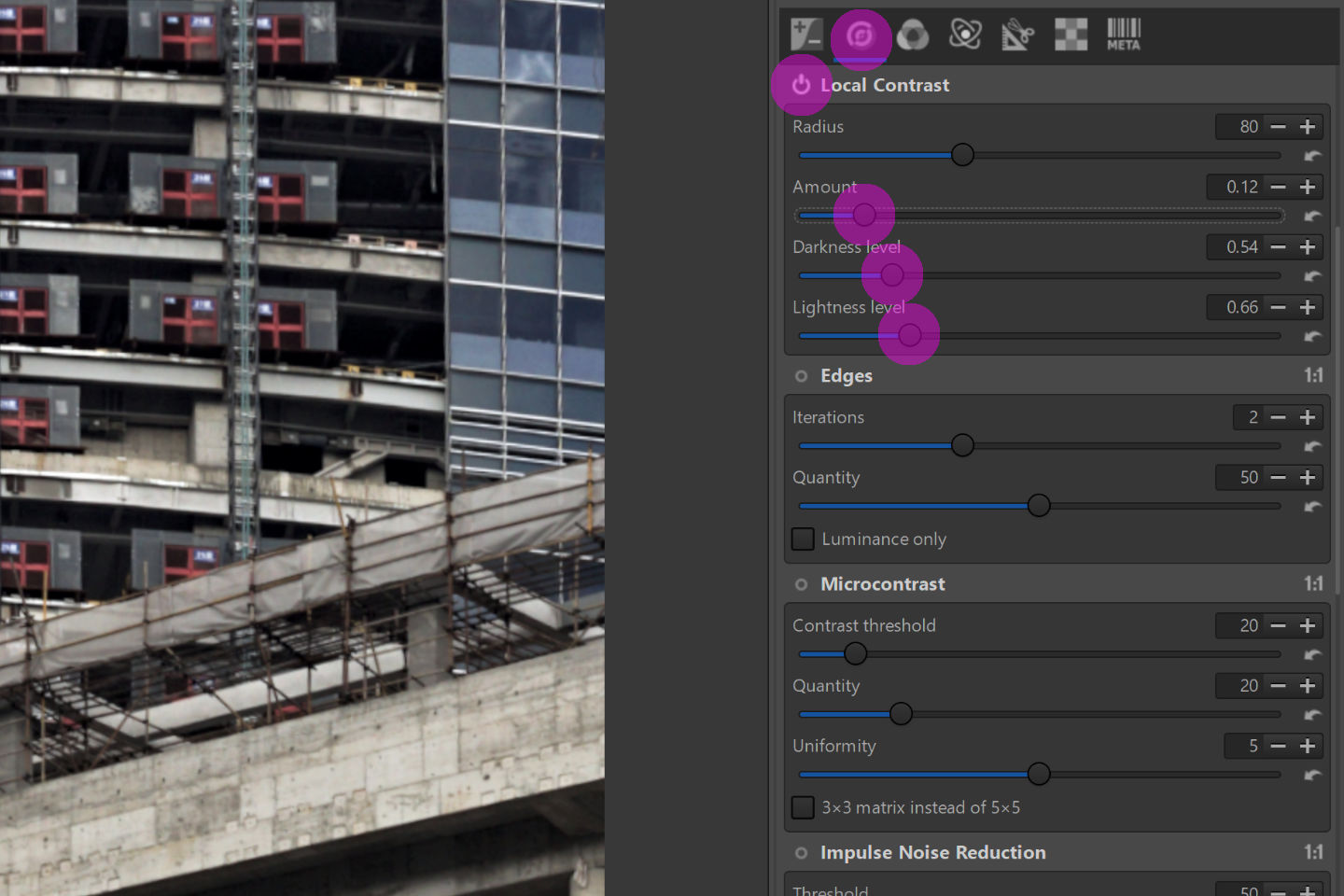Decrease Iterations with the minus button

1279,417
